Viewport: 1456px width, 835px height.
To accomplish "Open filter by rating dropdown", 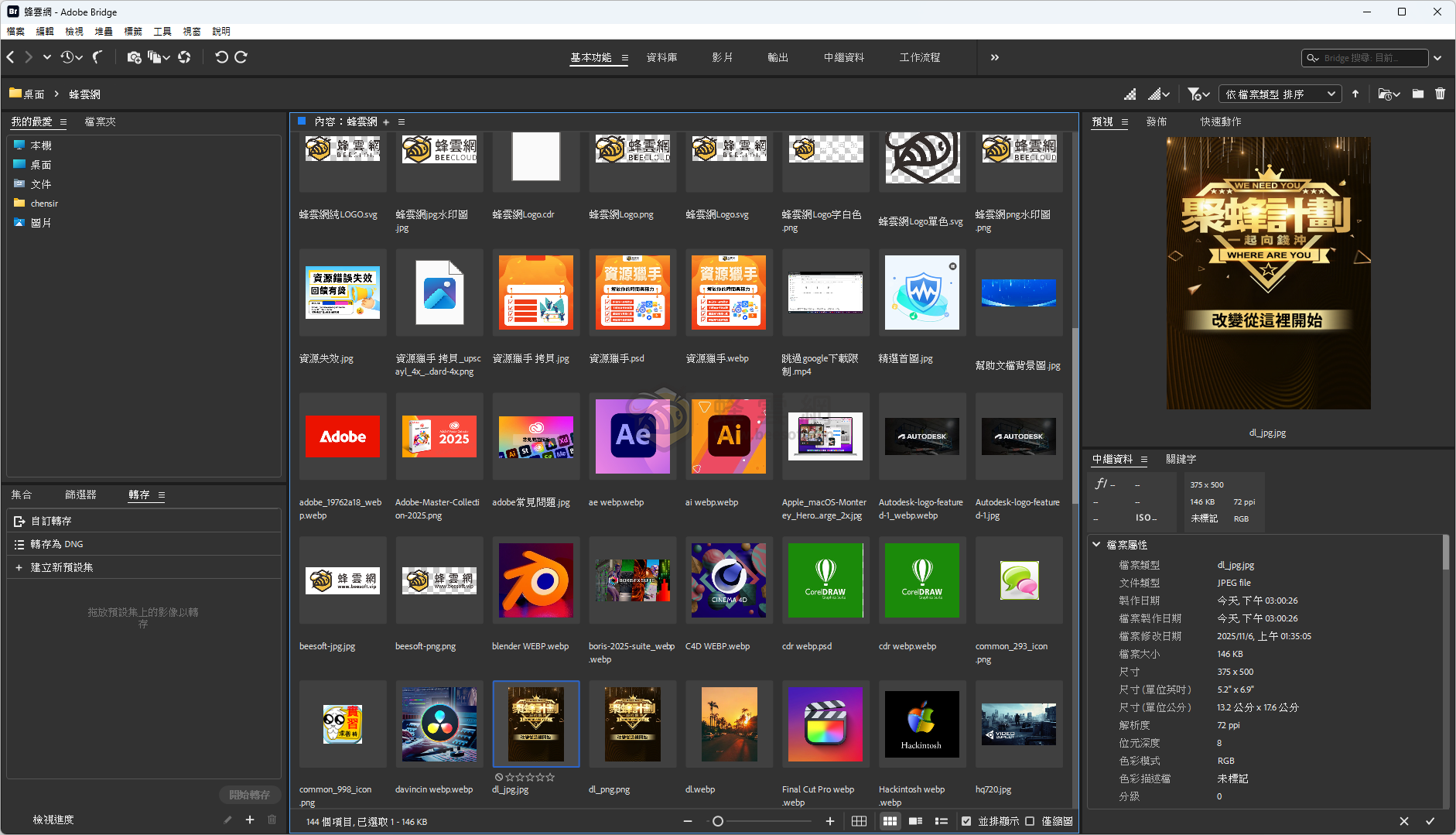I will pos(1198,94).
